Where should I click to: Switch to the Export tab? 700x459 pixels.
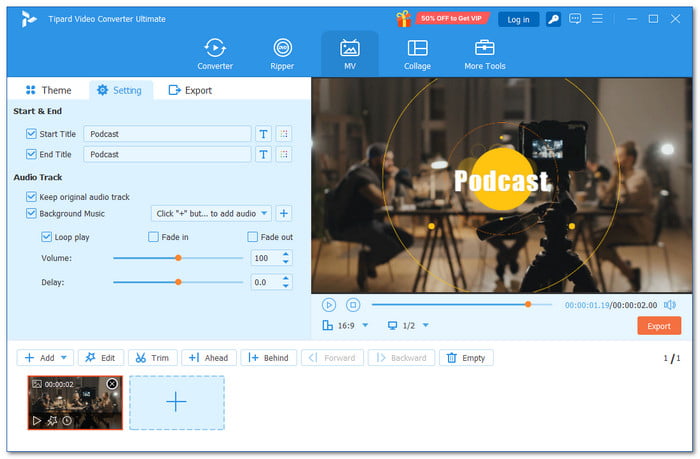click(191, 90)
